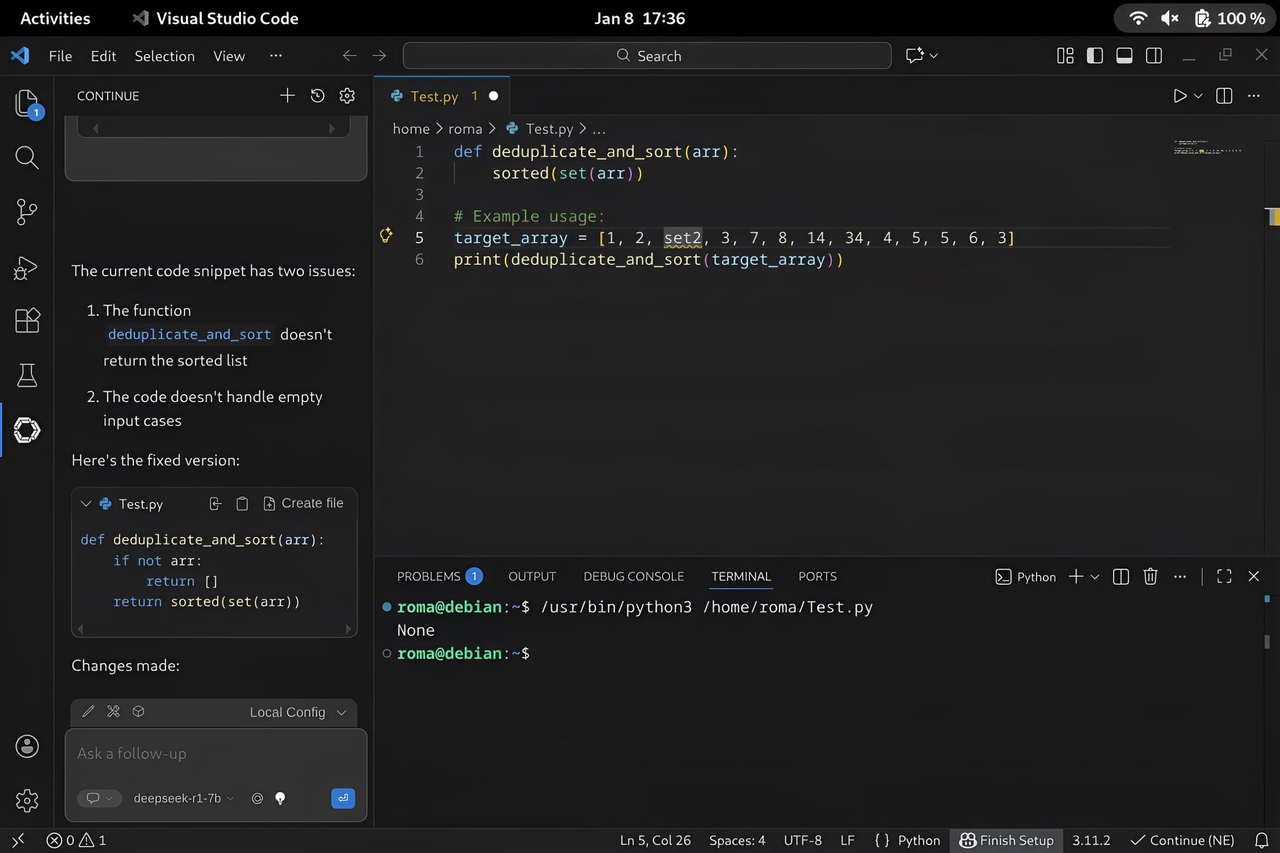This screenshot has height=853, width=1280.
Task: Open the title bar overflow menu ellipsis
Action: 276,56
